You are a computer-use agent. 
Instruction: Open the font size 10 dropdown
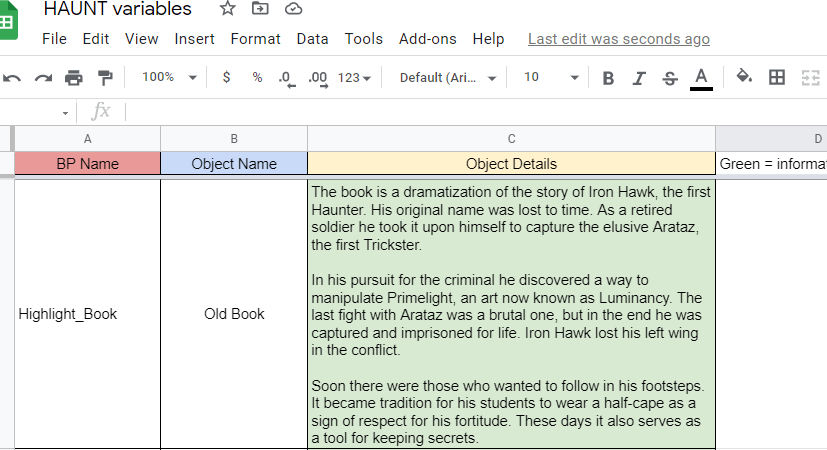click(x=551, y=78)
